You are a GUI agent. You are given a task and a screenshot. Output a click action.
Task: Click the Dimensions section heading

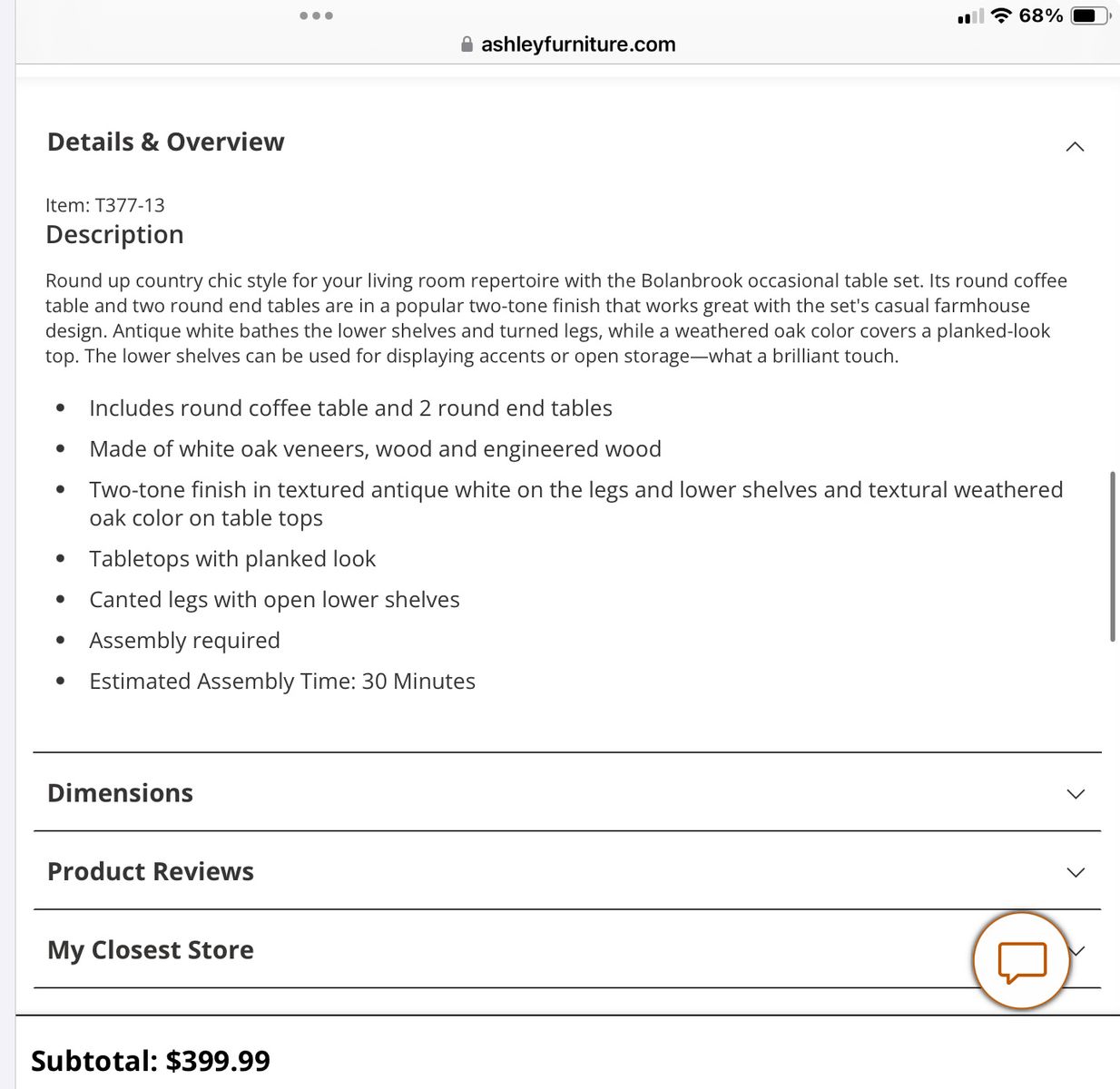(120, 793)
